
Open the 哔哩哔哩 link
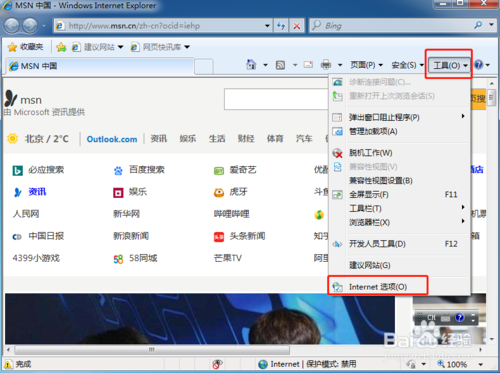(231, 214)
